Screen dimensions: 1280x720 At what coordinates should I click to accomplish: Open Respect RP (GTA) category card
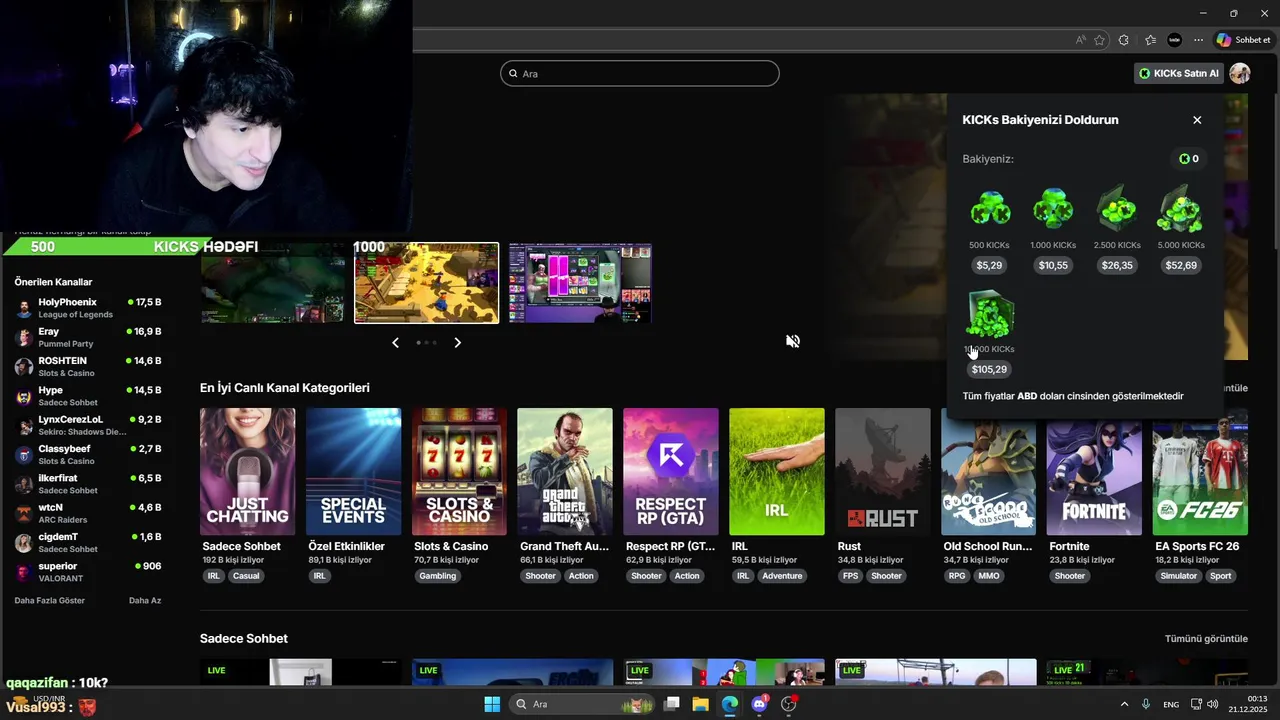(x=671, y=471)
